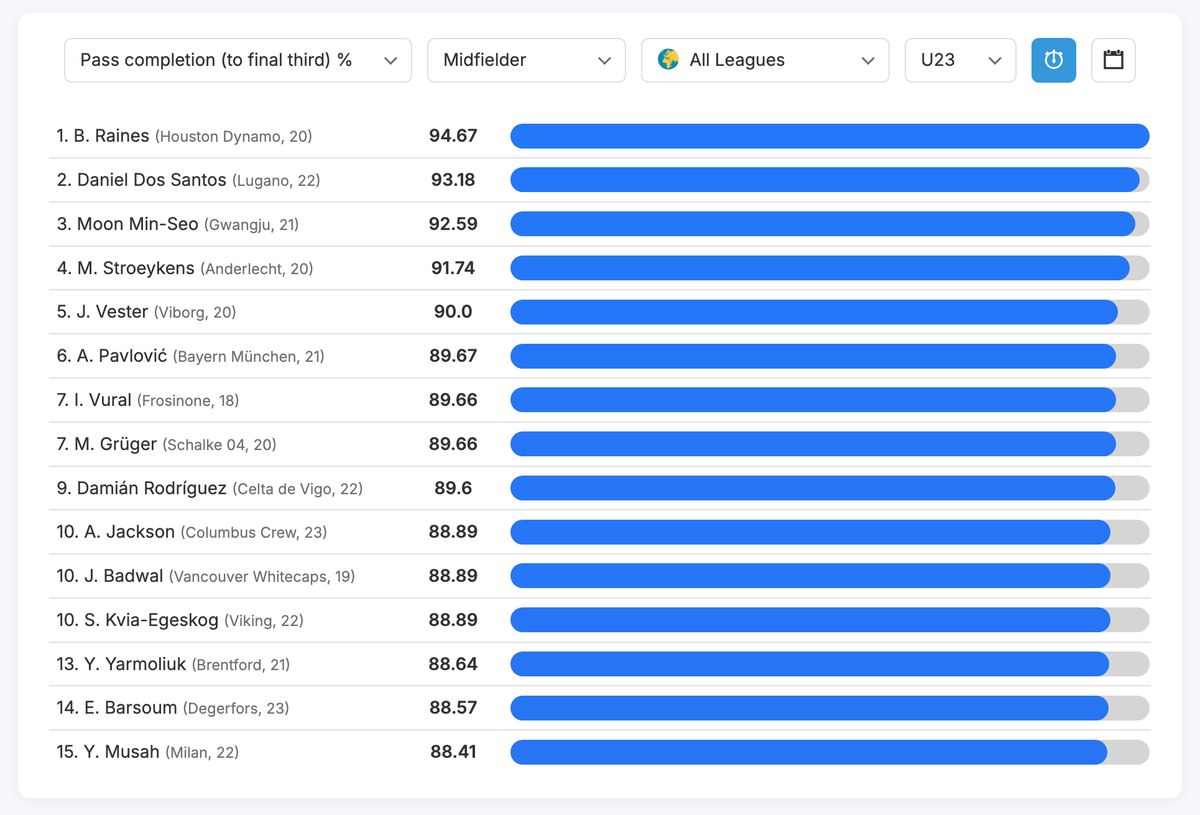This screenshot has width=1200, height=815.
Task: Click the 89.6 value for Damián Rodríguez
Action: coord(453,488)
